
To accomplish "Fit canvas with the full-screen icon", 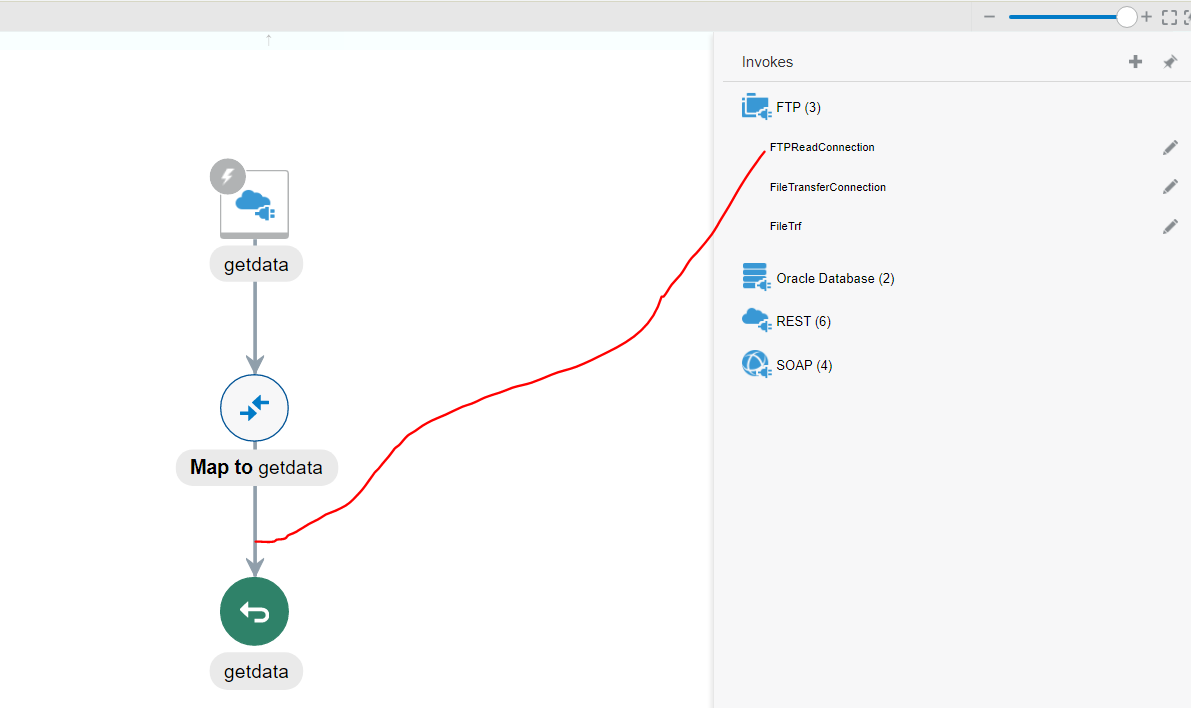I will pyautogui.click(x=1170, y=17).
